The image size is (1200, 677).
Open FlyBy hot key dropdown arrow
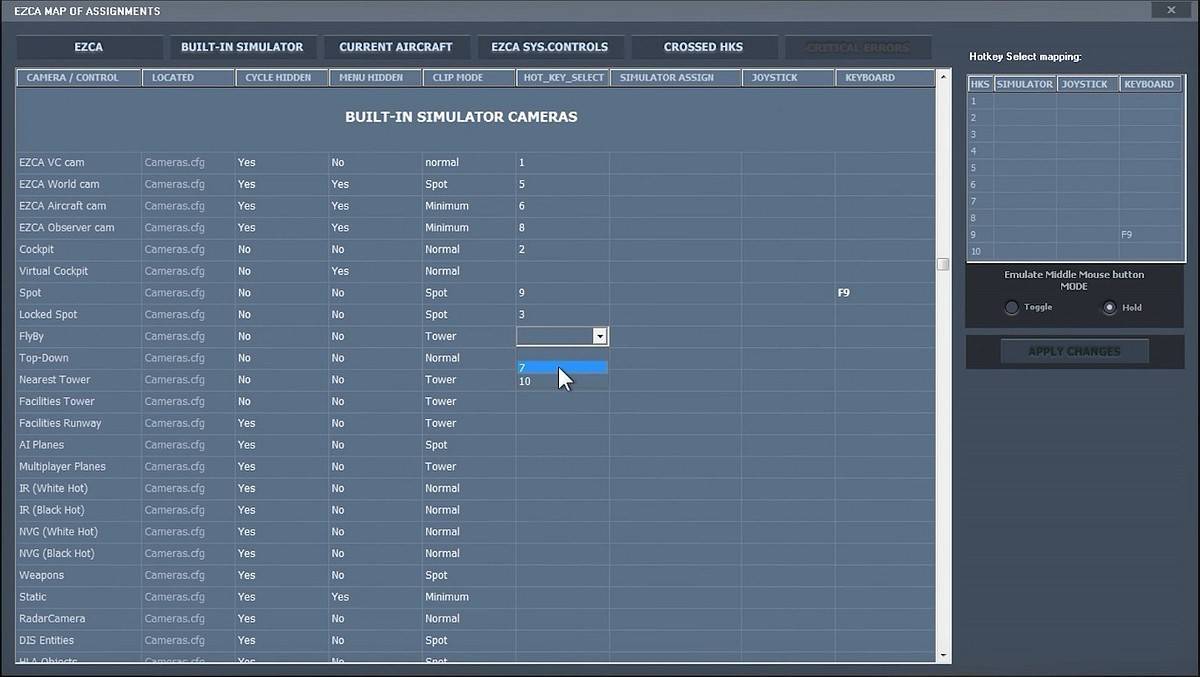tap(599, 337)
